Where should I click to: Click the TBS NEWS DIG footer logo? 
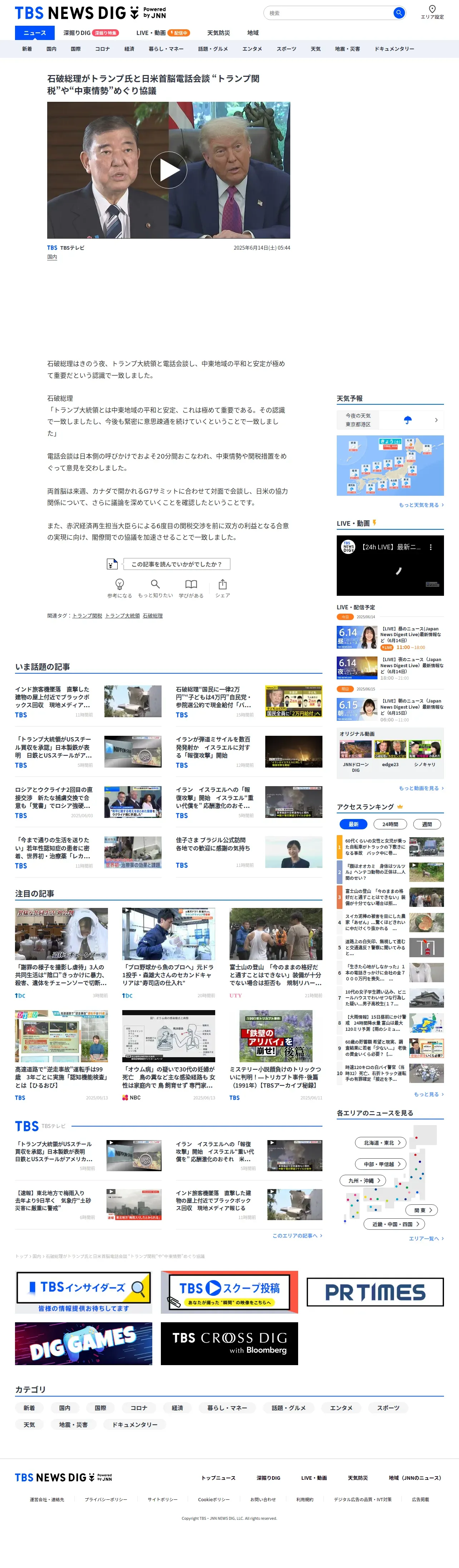point(63,1477)
